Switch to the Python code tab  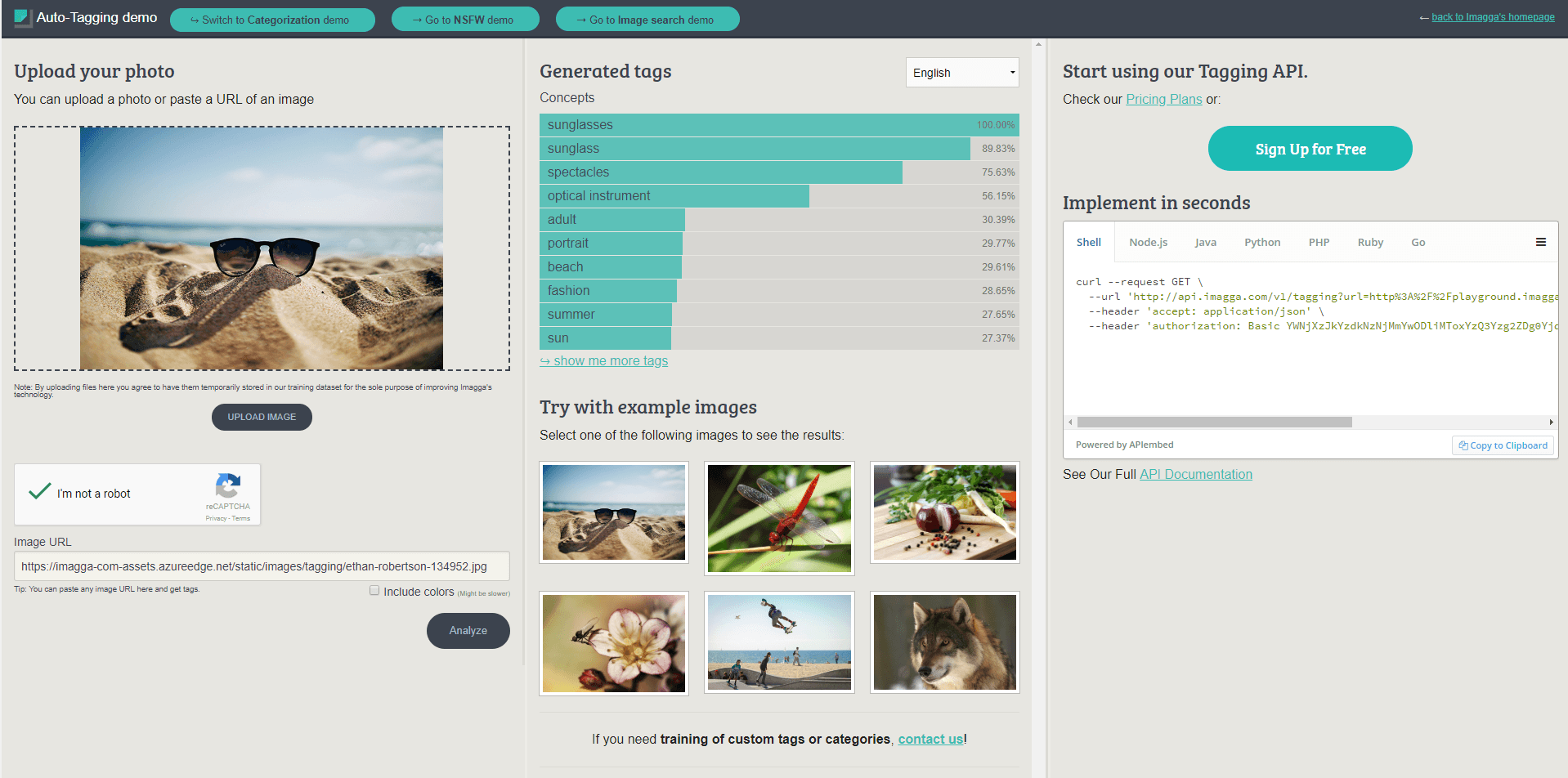(1261, 243)
